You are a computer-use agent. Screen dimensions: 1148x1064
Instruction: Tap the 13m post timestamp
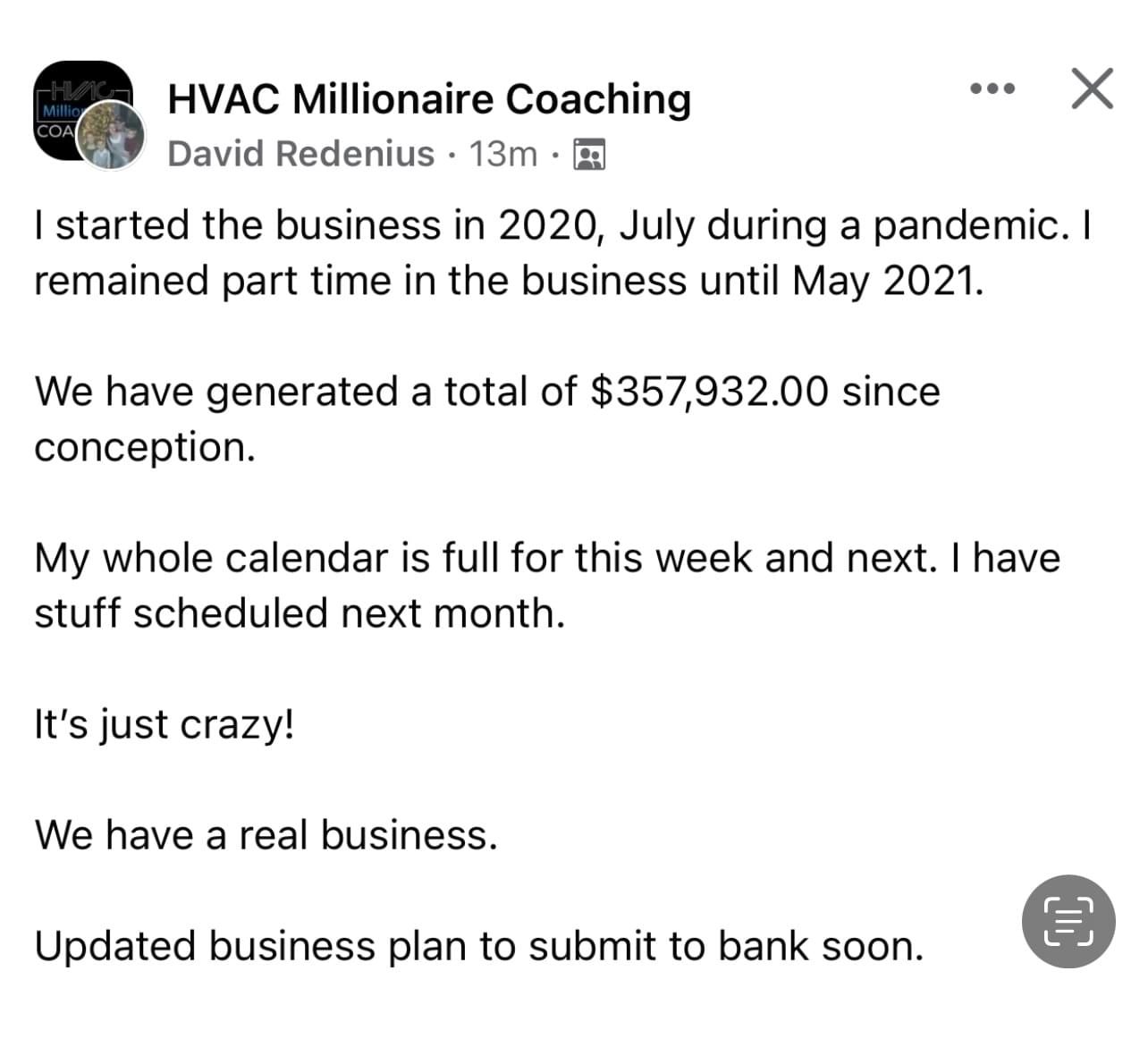(x=503, y=154)
